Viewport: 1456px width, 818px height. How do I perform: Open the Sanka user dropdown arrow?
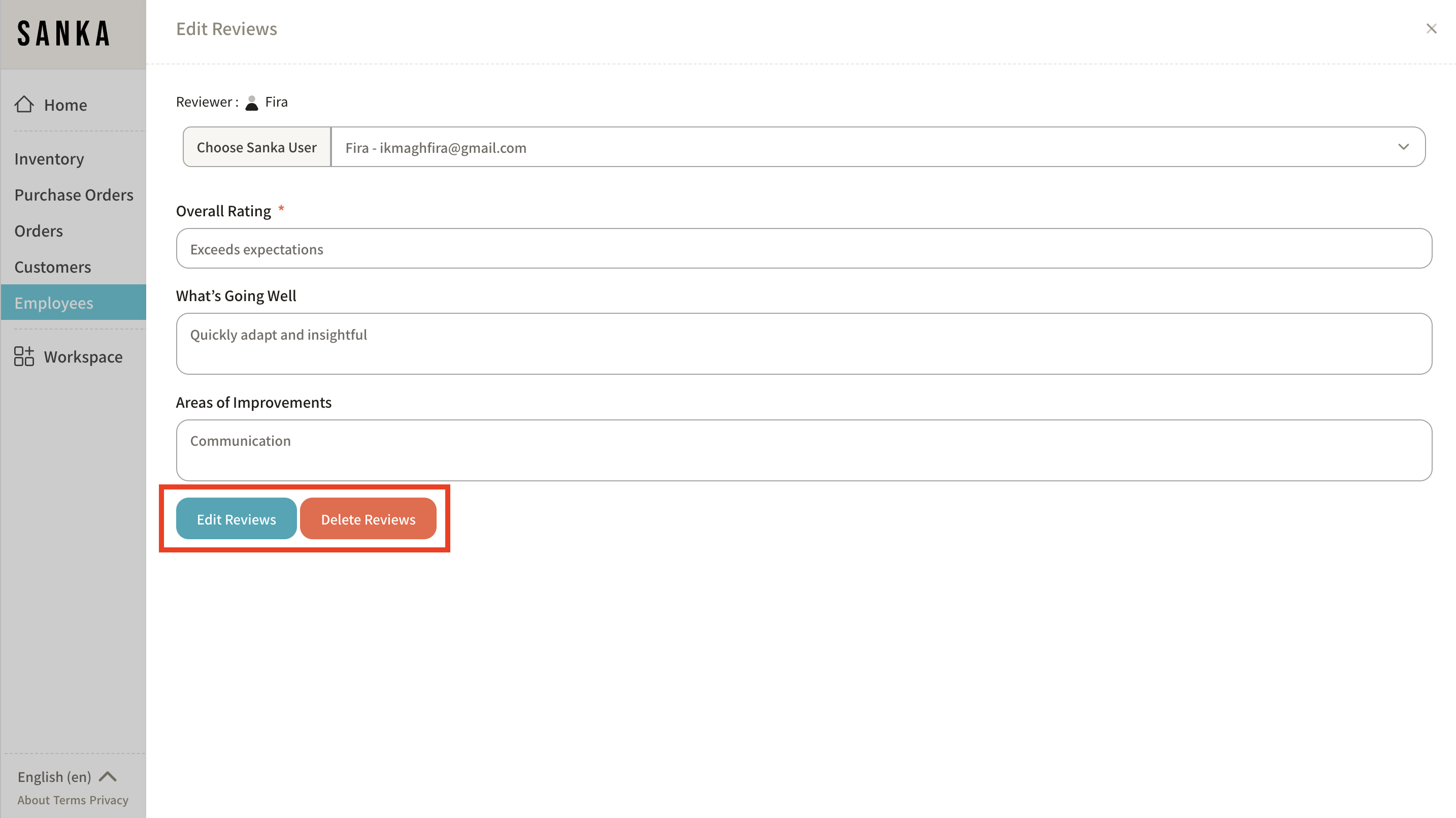pos(1403,147)
